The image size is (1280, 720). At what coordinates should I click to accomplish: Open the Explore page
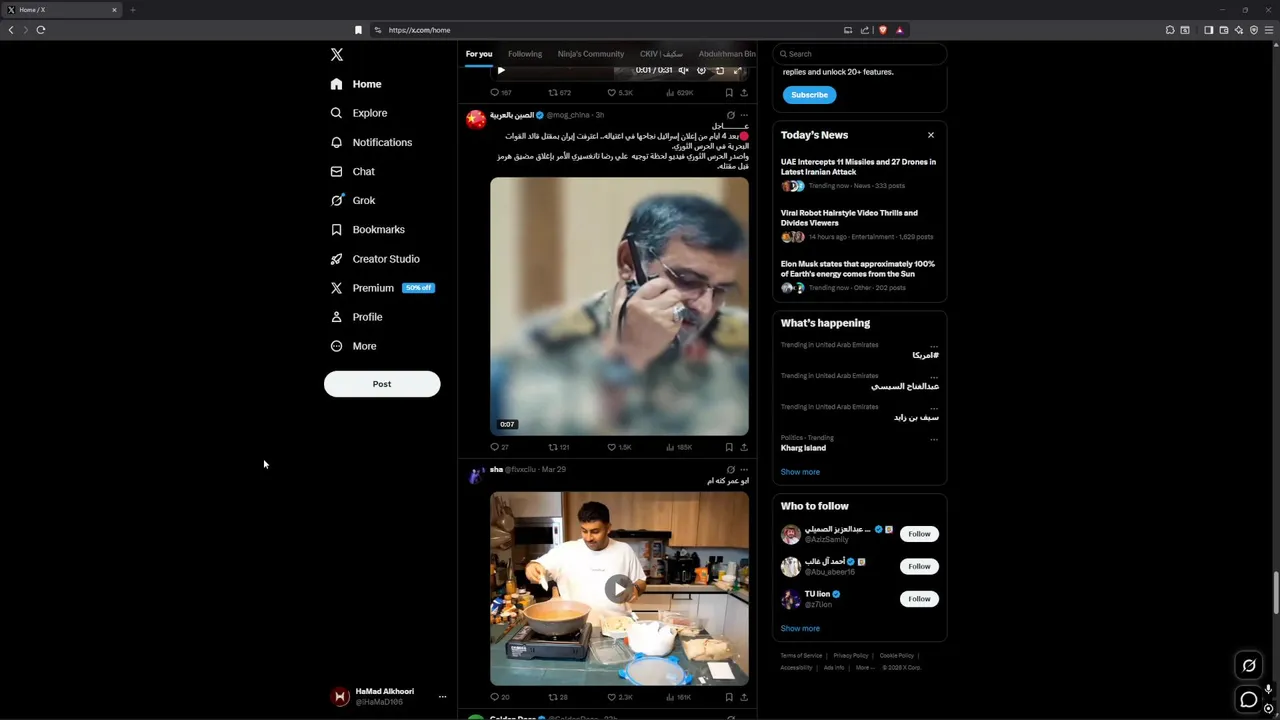[359, 113]
